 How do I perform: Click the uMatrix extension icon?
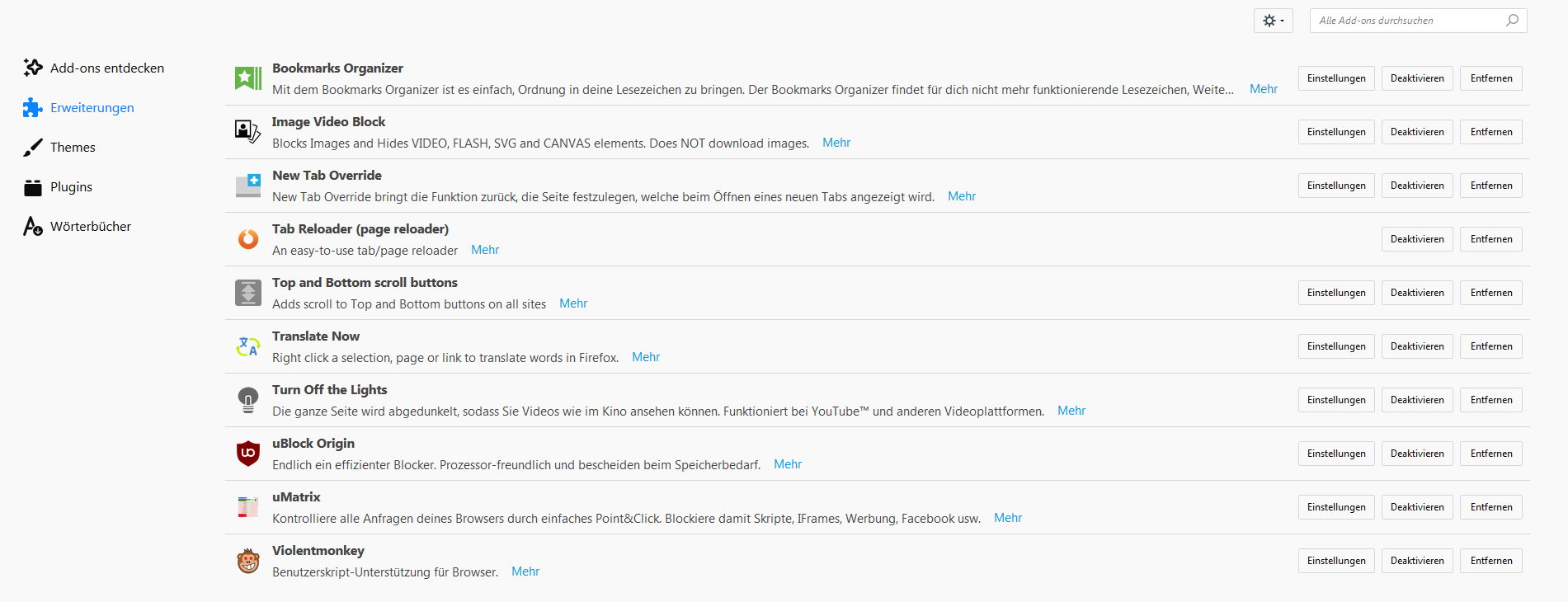(247, 507)
